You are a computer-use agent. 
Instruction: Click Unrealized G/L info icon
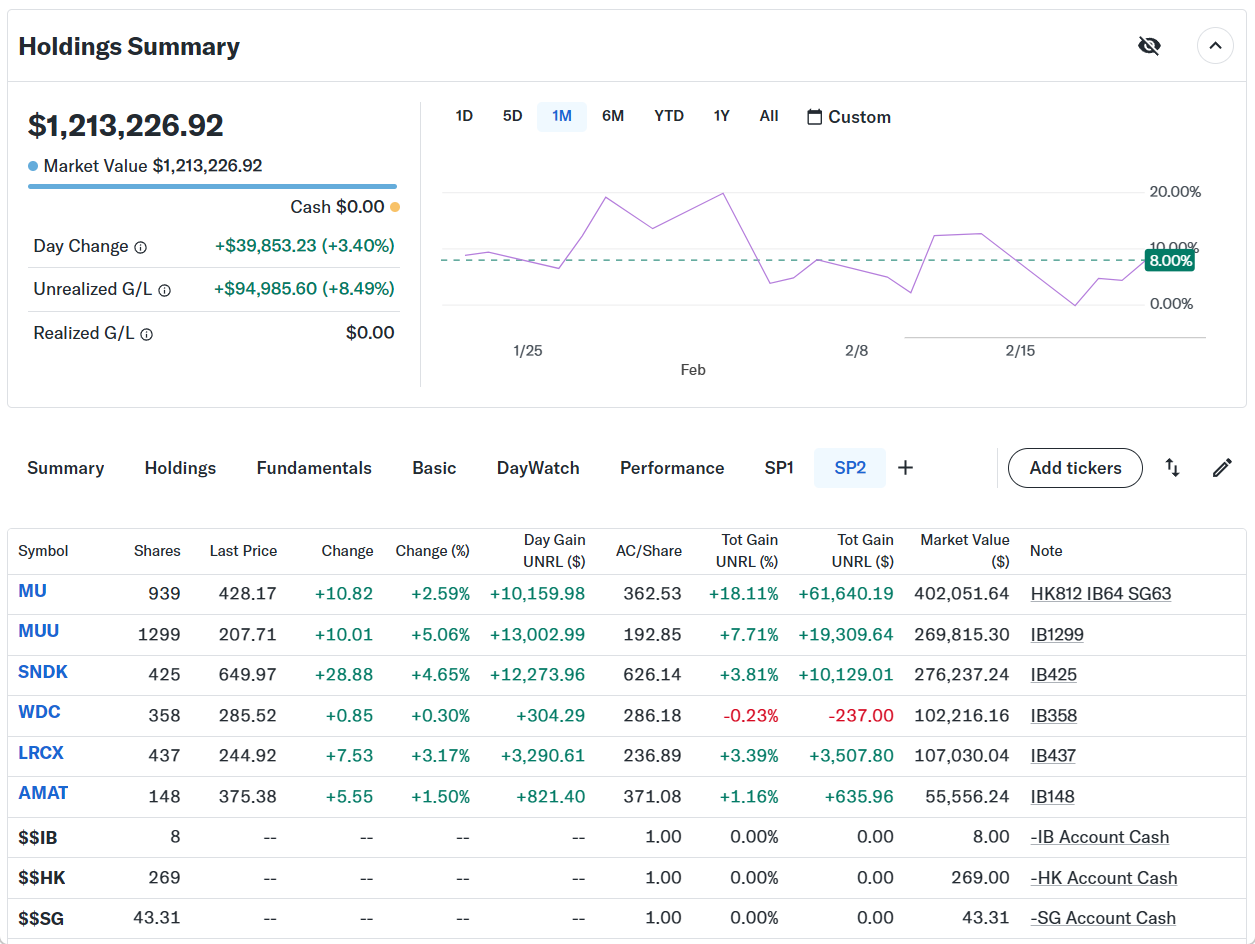164,290
